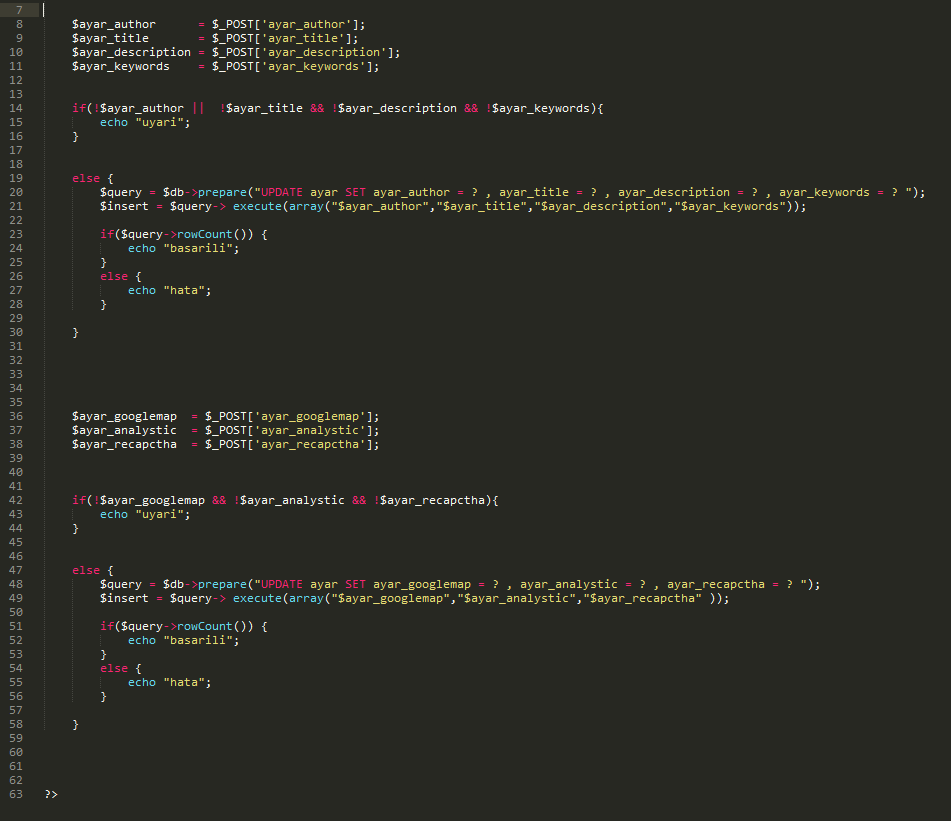
Task: Click $ayar_recapctha variable on line 38
Action: 124,444
